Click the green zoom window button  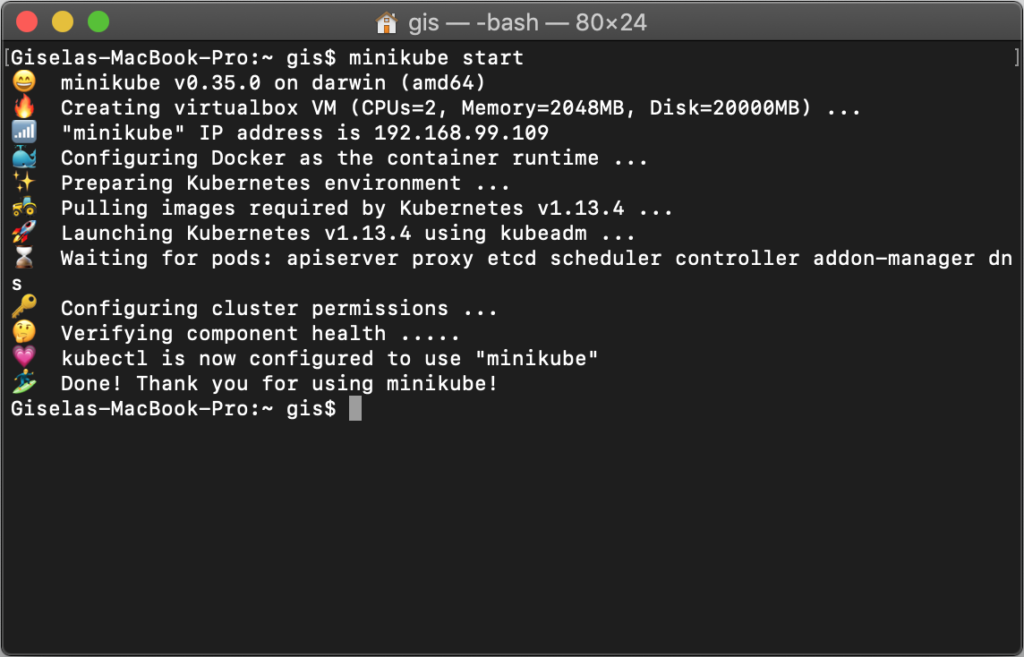click(99, 22)
